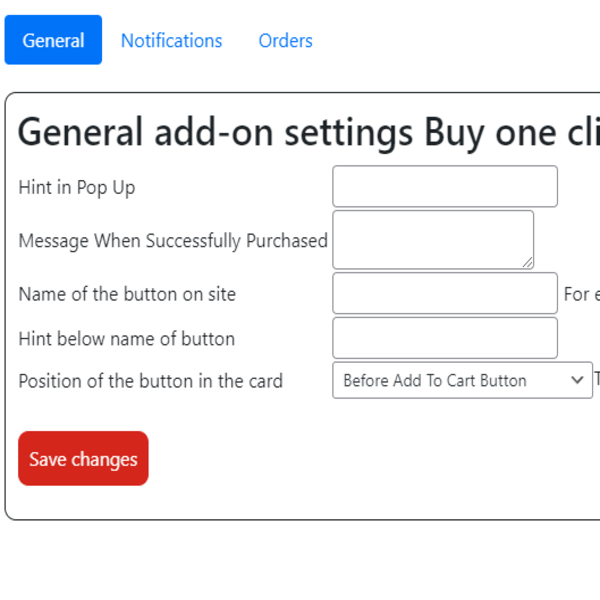Focus the Name of the button input
The width and height of the screenshot is (600, 600).
(444, 293)
